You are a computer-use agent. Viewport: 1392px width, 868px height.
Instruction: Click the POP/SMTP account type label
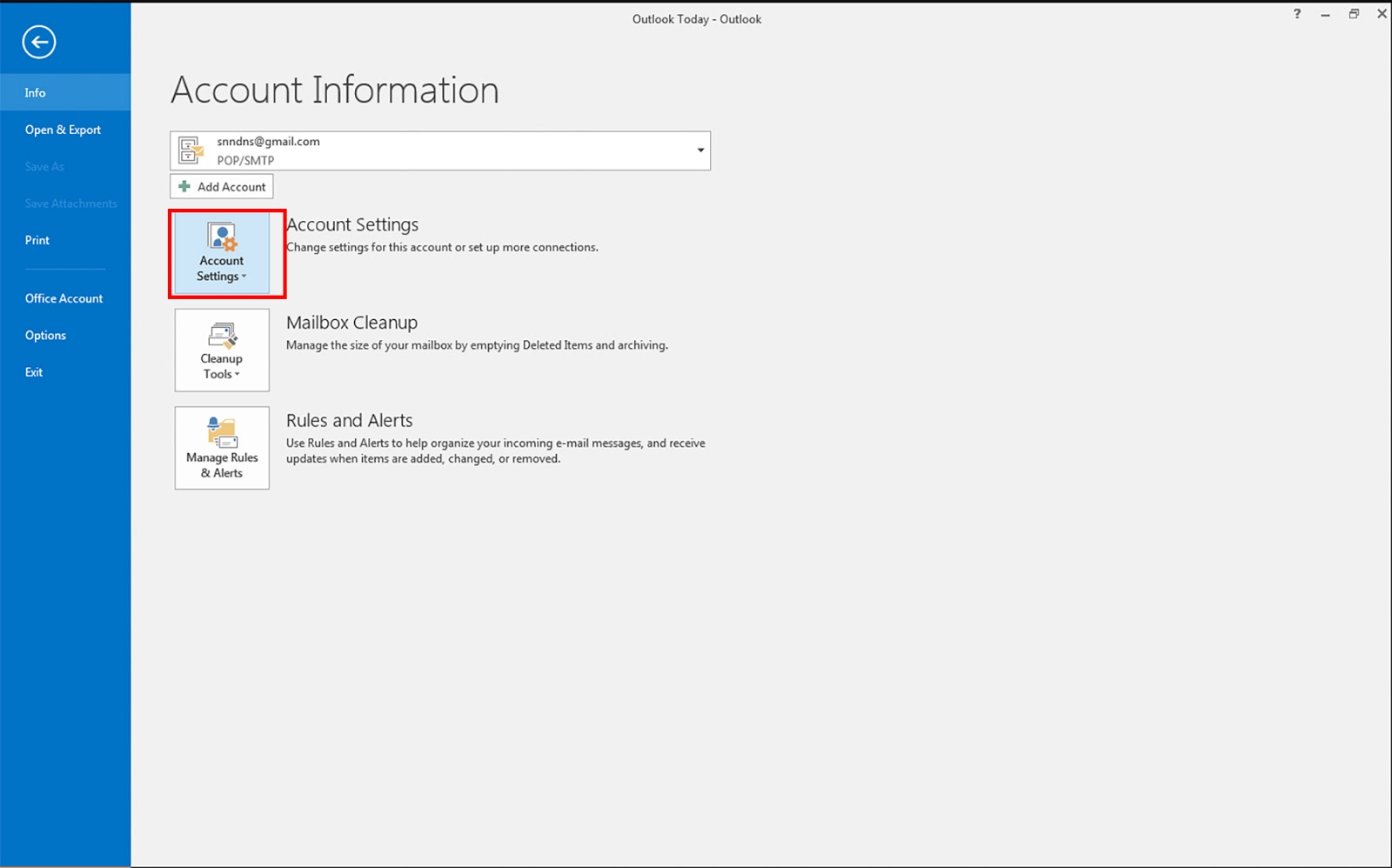[x=245, y=160]
